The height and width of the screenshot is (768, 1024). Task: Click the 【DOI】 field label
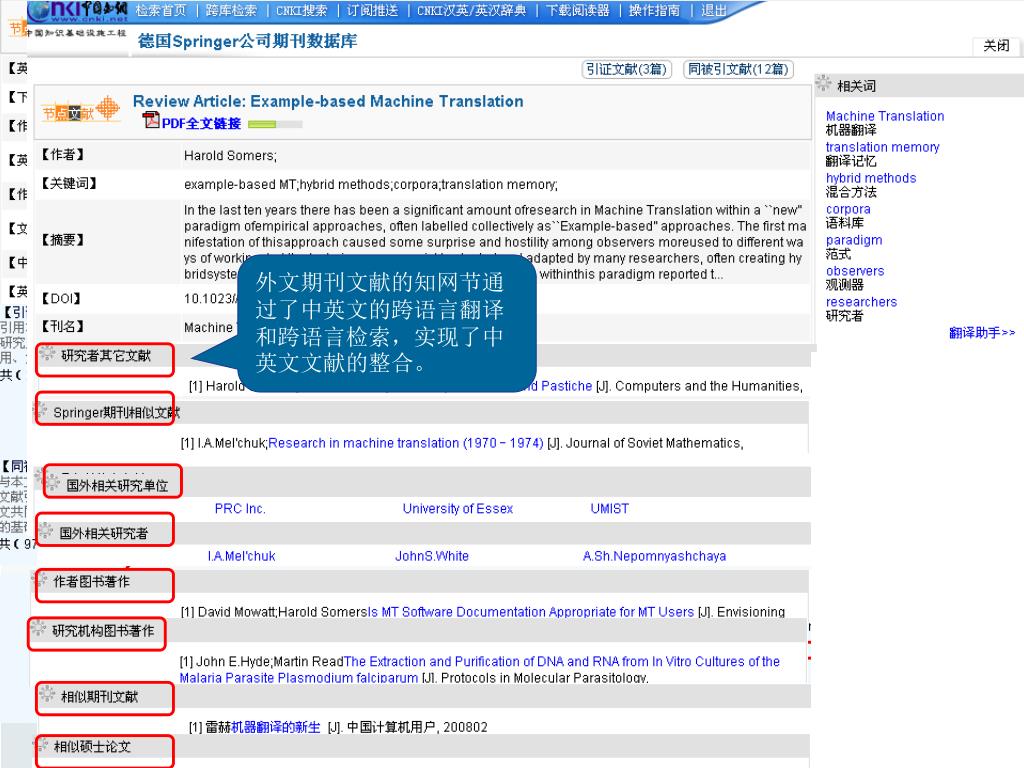[61, 298]
